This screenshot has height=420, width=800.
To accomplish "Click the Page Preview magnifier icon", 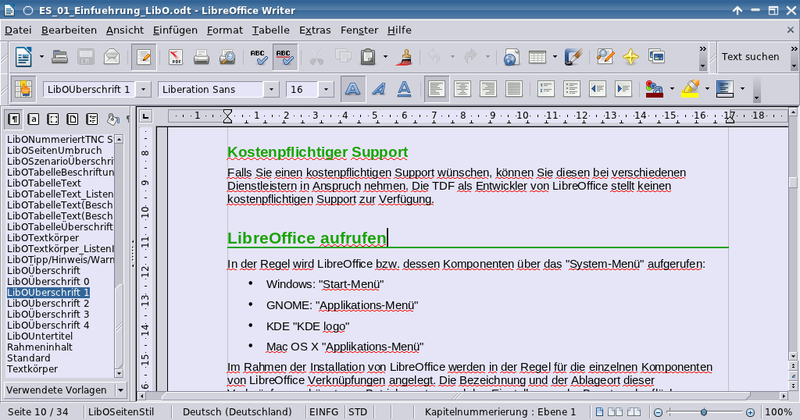I will point(227,56).
